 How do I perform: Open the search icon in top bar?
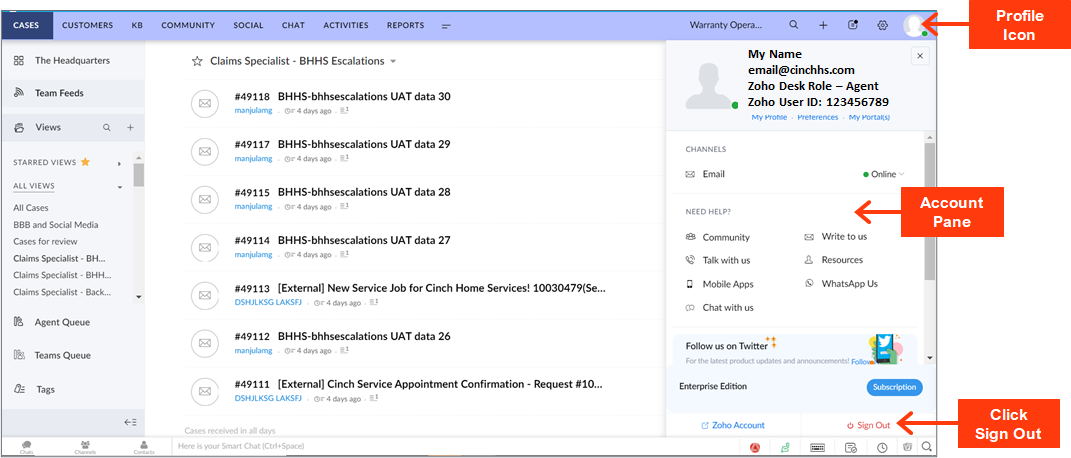click(793, 25)
